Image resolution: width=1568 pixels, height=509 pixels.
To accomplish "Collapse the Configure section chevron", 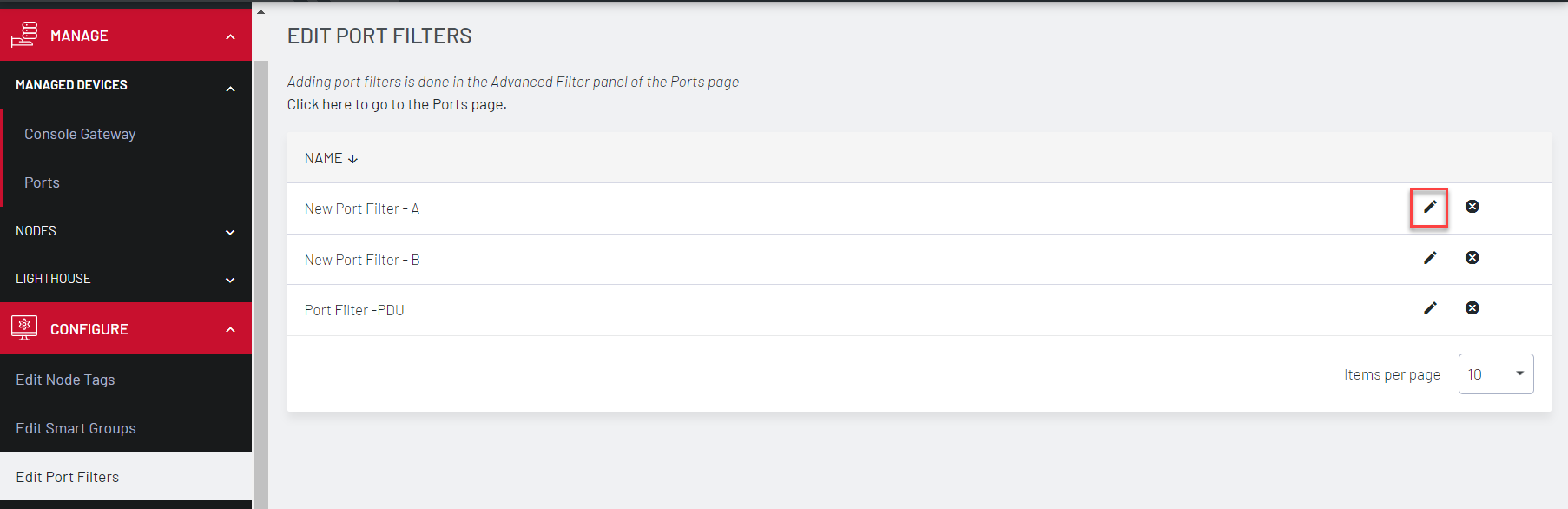I will tap(230, 330).
